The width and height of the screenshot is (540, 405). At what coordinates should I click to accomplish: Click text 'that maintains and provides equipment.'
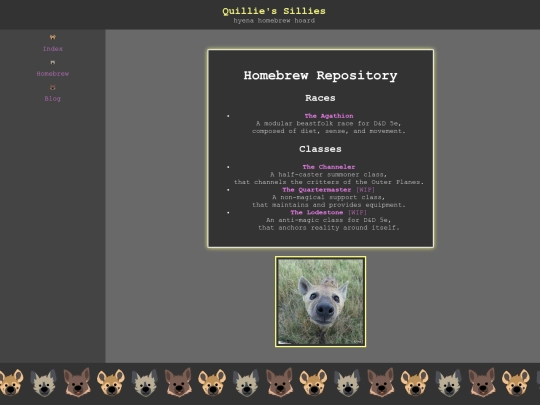point(329,205)
